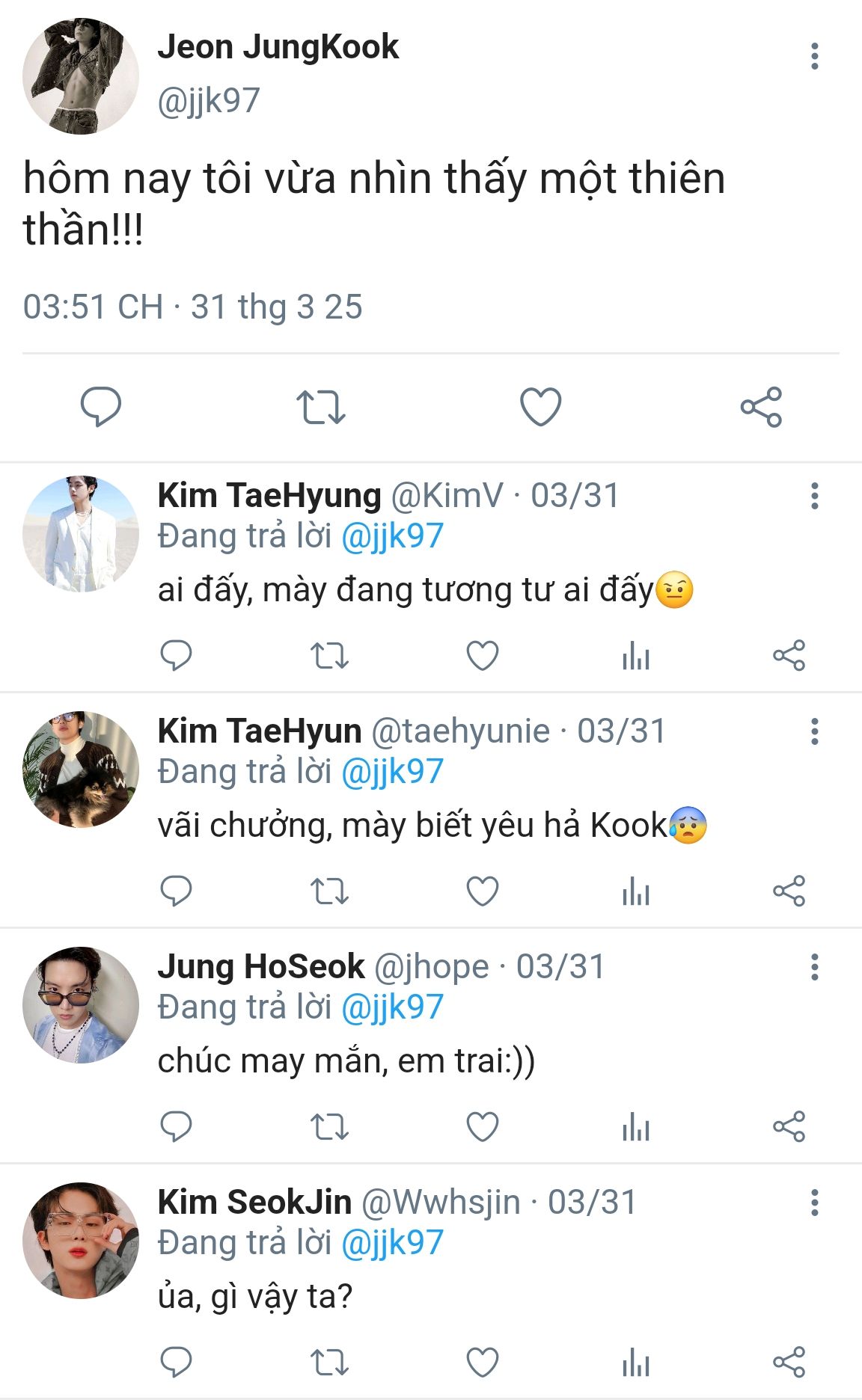Image resolution: width=862 pixels, height=1400 pixels.
Task: Reply to Kim SeokJin's comment
Action: [x=177, y=1362]
